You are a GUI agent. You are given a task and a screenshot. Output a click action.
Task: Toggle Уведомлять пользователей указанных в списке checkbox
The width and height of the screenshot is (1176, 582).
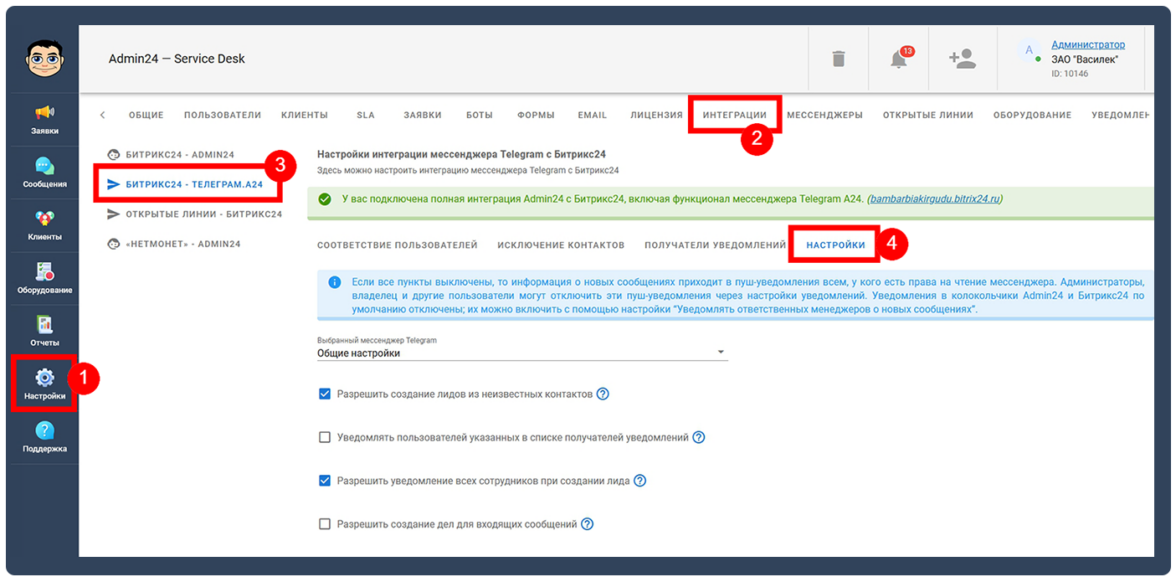point(325,437)
